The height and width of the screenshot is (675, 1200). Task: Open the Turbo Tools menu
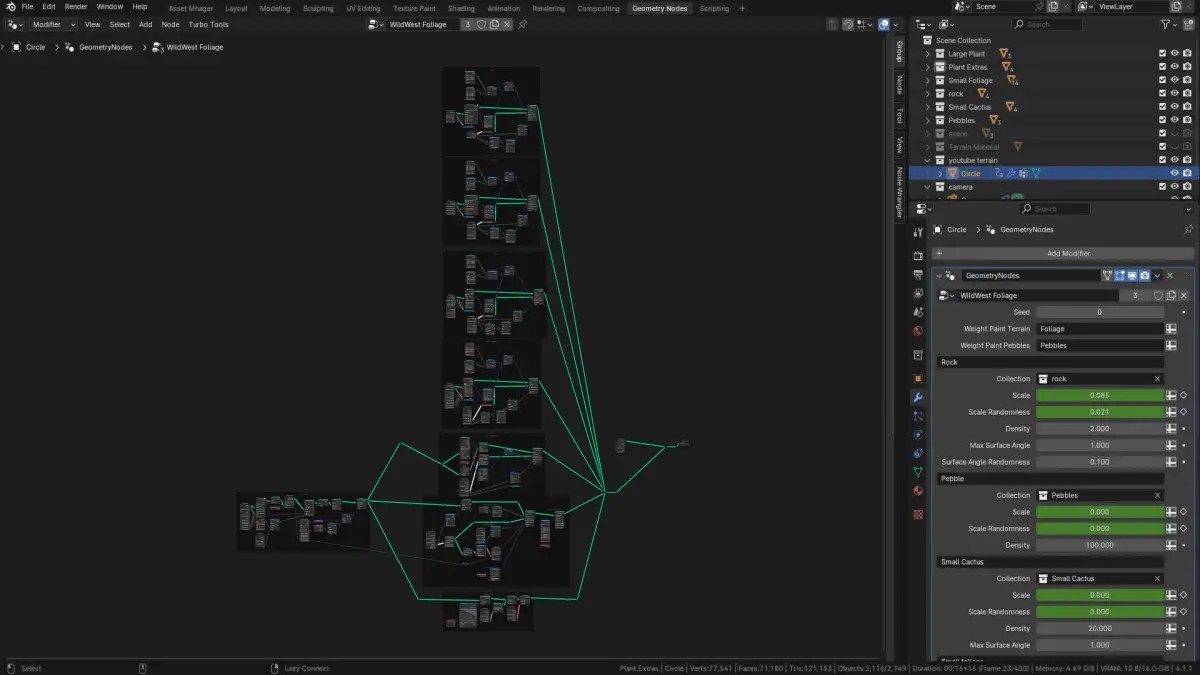[x=208, y=24]
